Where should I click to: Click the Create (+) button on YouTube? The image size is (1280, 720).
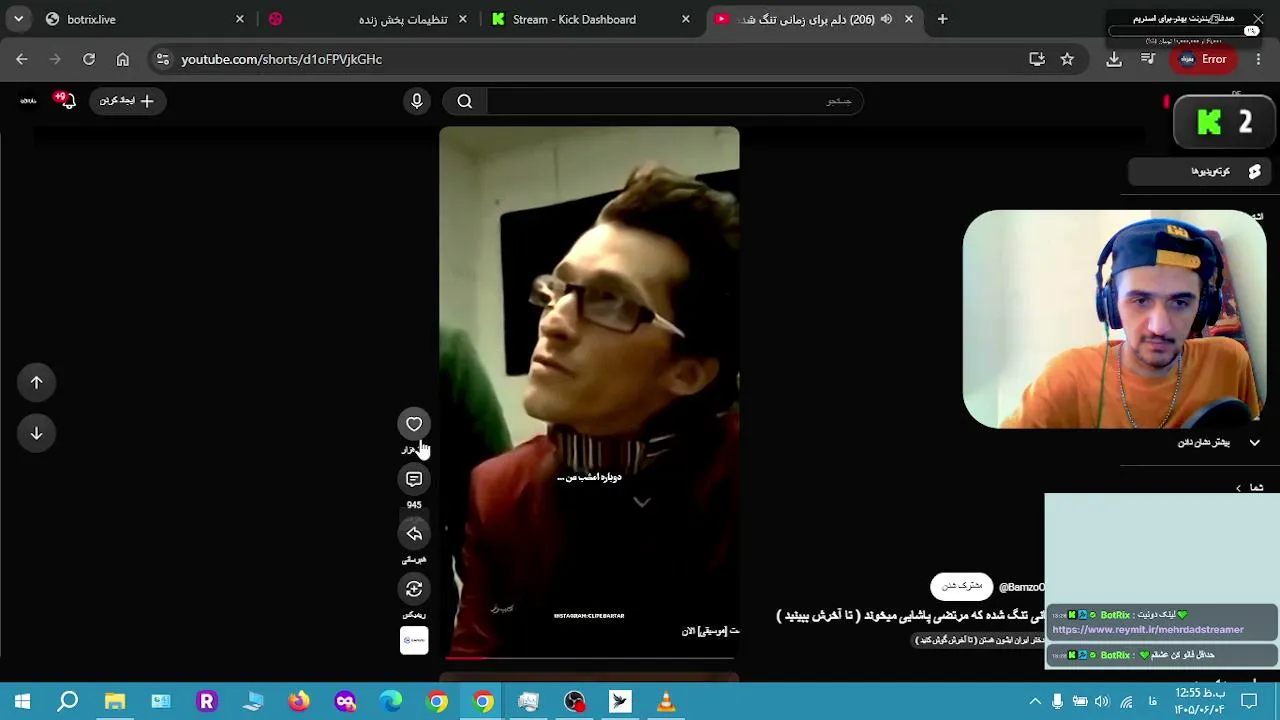(x=127, y=101)
